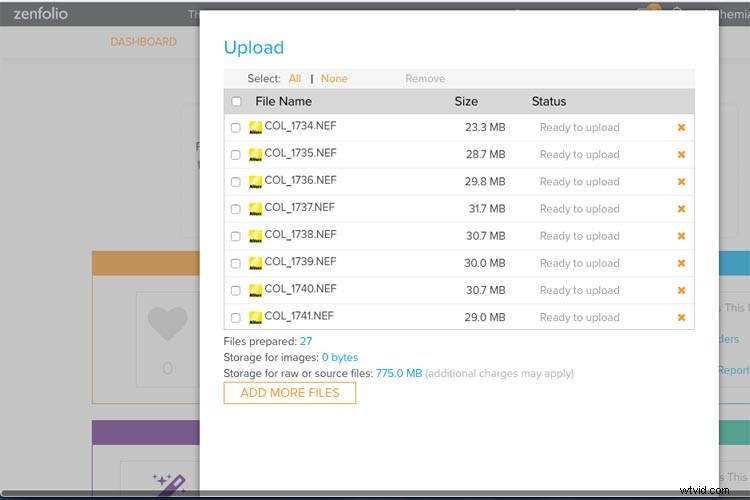Screen dimensions: 750x500
Task: Click the Nikon file icon beside COL_1739.NEF
Action: (255, 262)
